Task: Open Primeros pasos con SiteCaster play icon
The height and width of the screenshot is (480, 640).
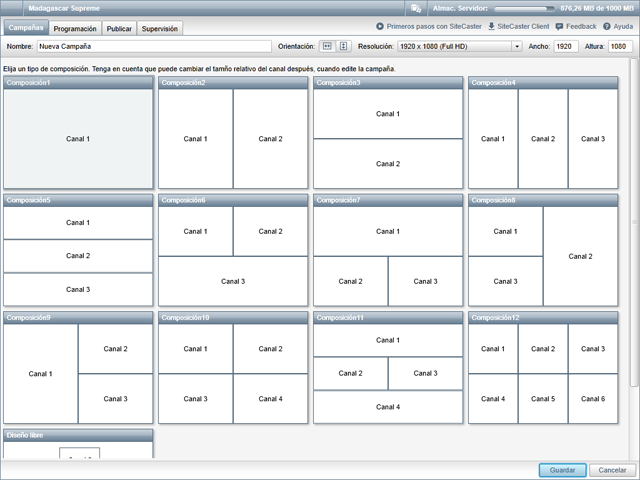Action: pos(380,26)
